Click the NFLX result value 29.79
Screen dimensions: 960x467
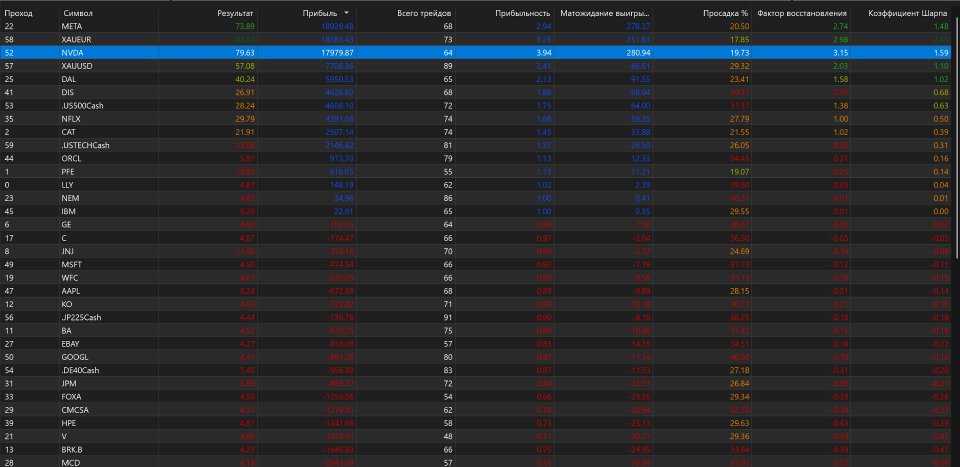246,119
